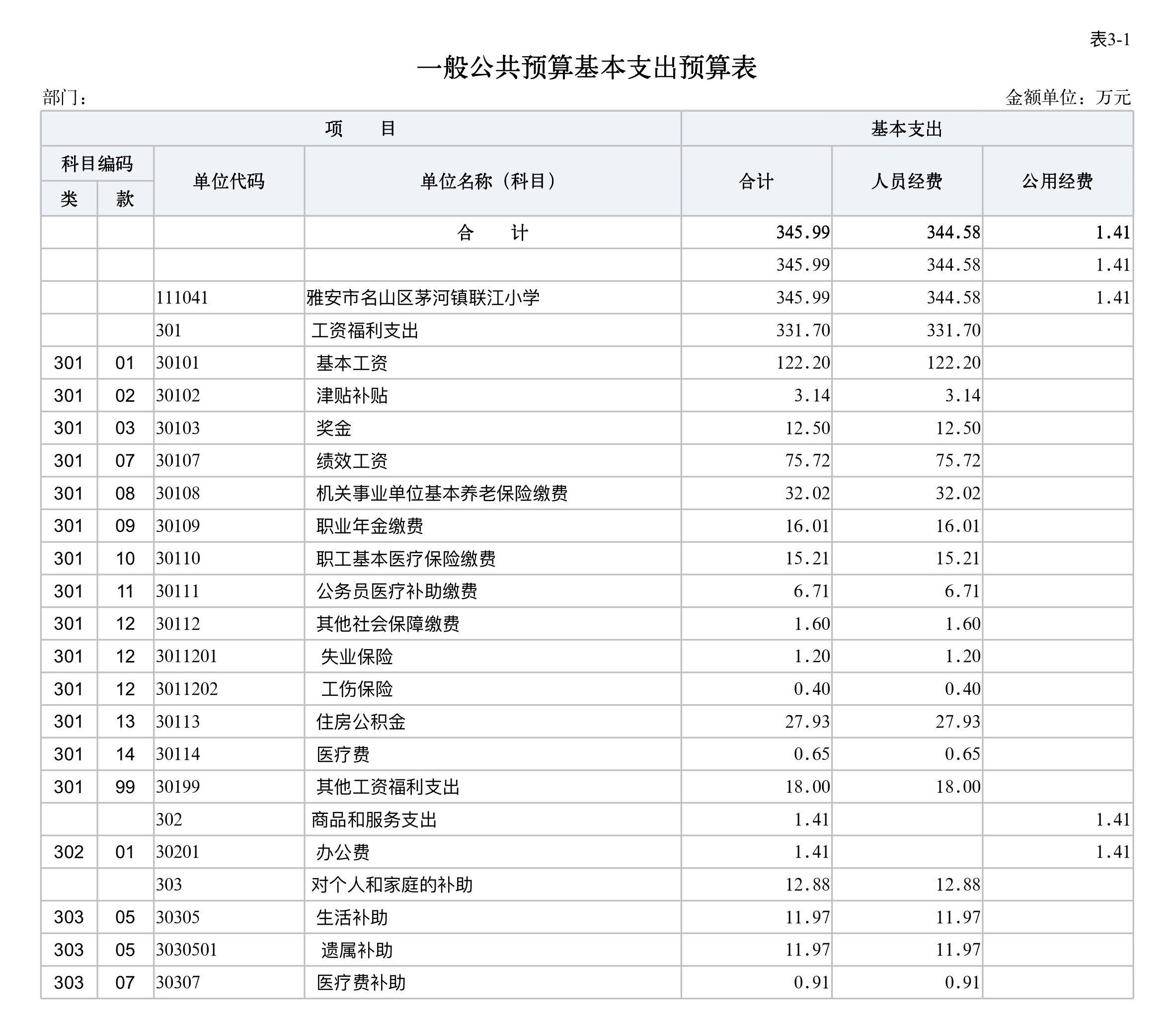Select the 公用经费 column header

click(1057, 181)
